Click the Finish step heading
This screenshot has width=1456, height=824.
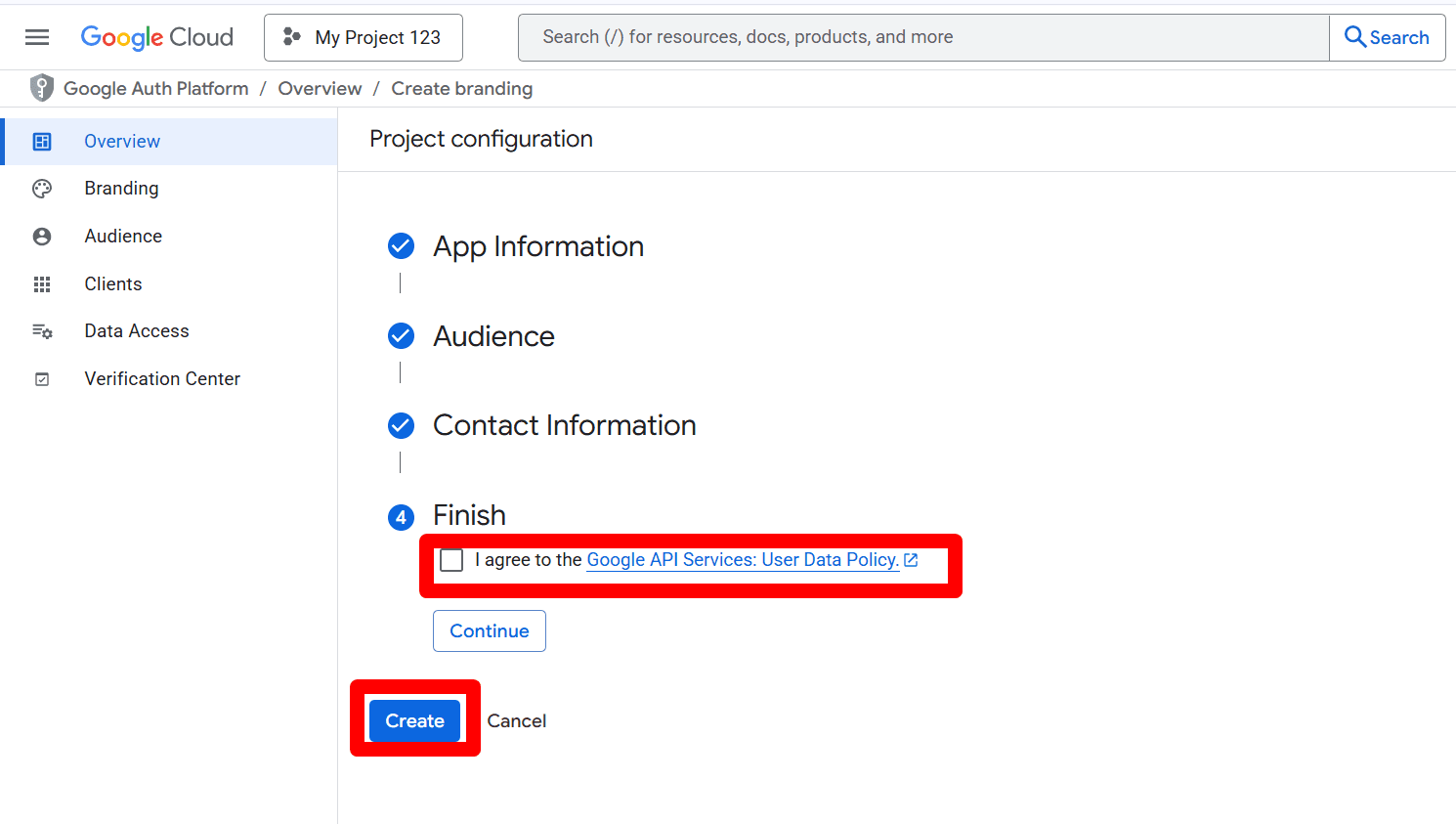point(469,515)
